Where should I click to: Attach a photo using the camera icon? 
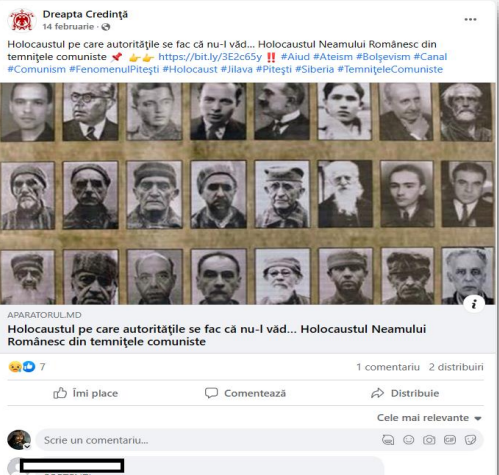coord(429,440)
